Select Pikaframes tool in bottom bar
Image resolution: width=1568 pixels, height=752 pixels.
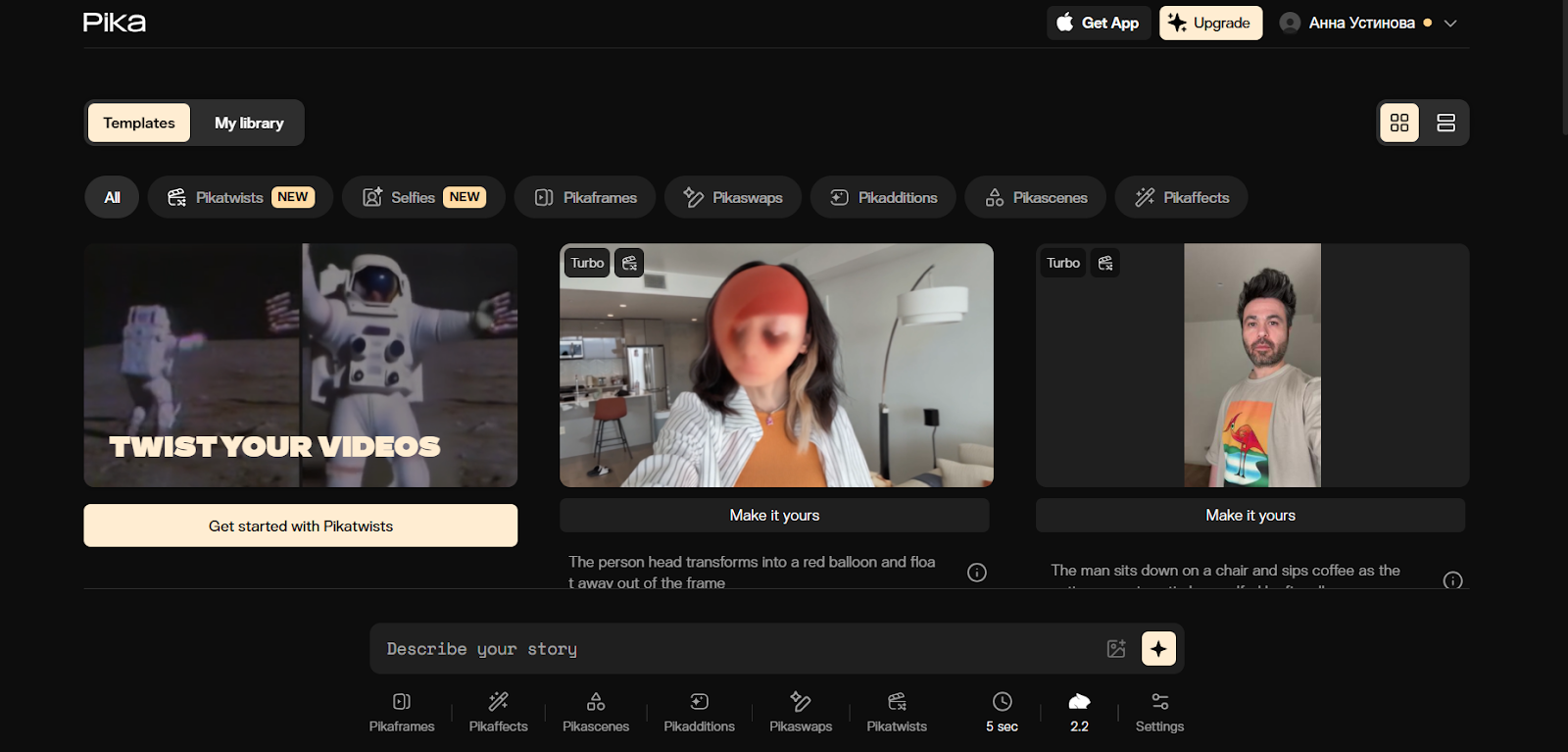[402, 713]
